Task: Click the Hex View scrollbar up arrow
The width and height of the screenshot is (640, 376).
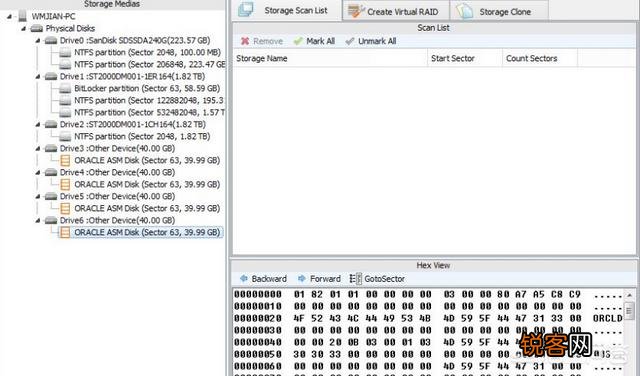Action: pyautogui.click(x=629, y=295)
